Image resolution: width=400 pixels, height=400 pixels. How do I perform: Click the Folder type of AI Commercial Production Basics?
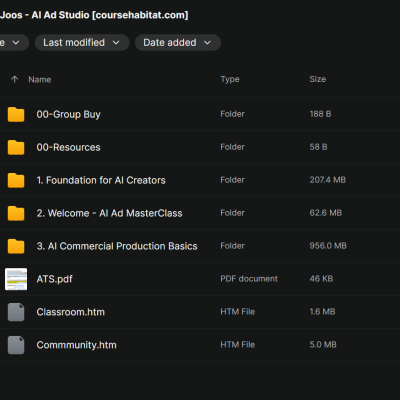pyautogui.click(x=233, y=246)
